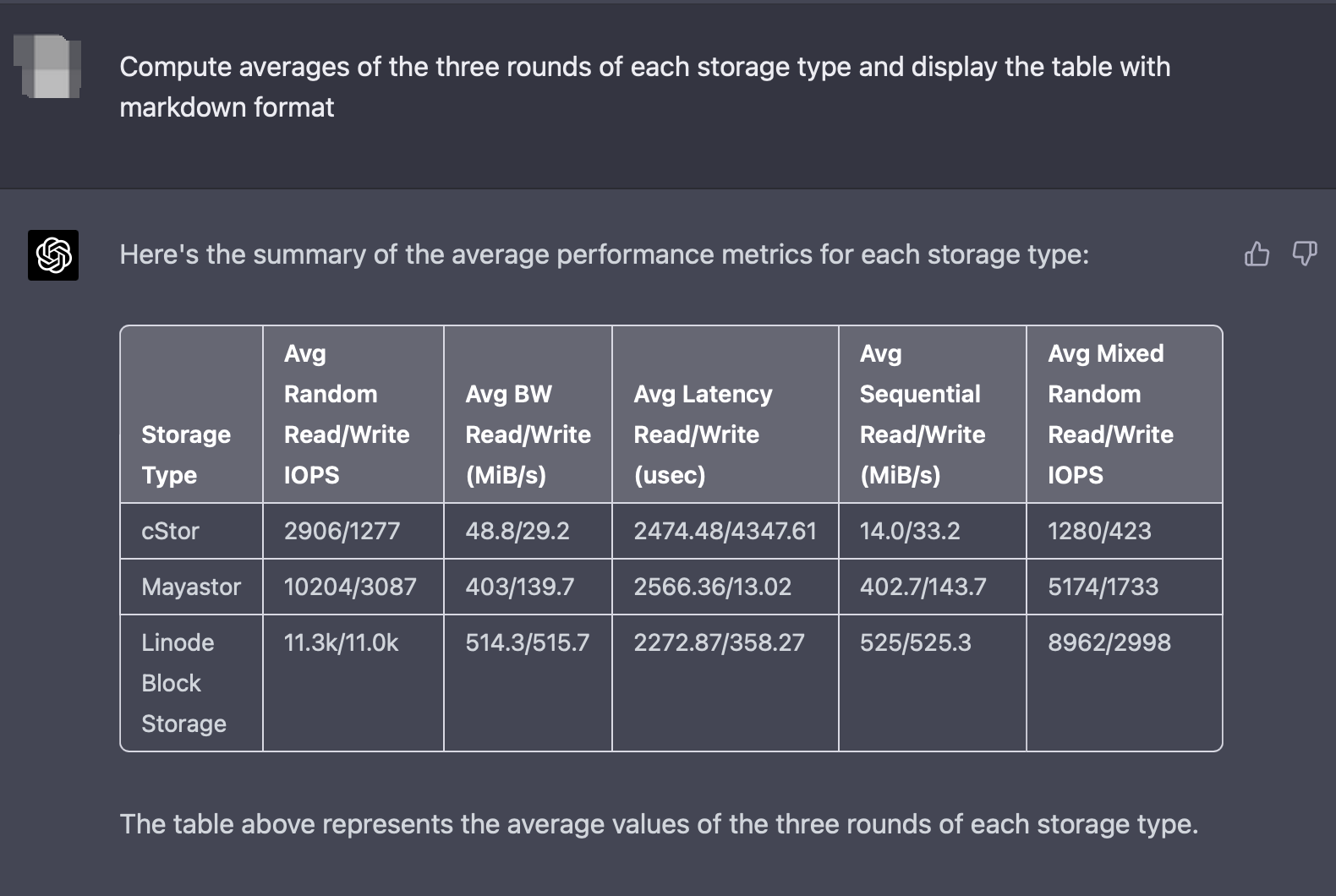
Task: Click the thumbs down feedback icon
Action: click(1305, 254)
